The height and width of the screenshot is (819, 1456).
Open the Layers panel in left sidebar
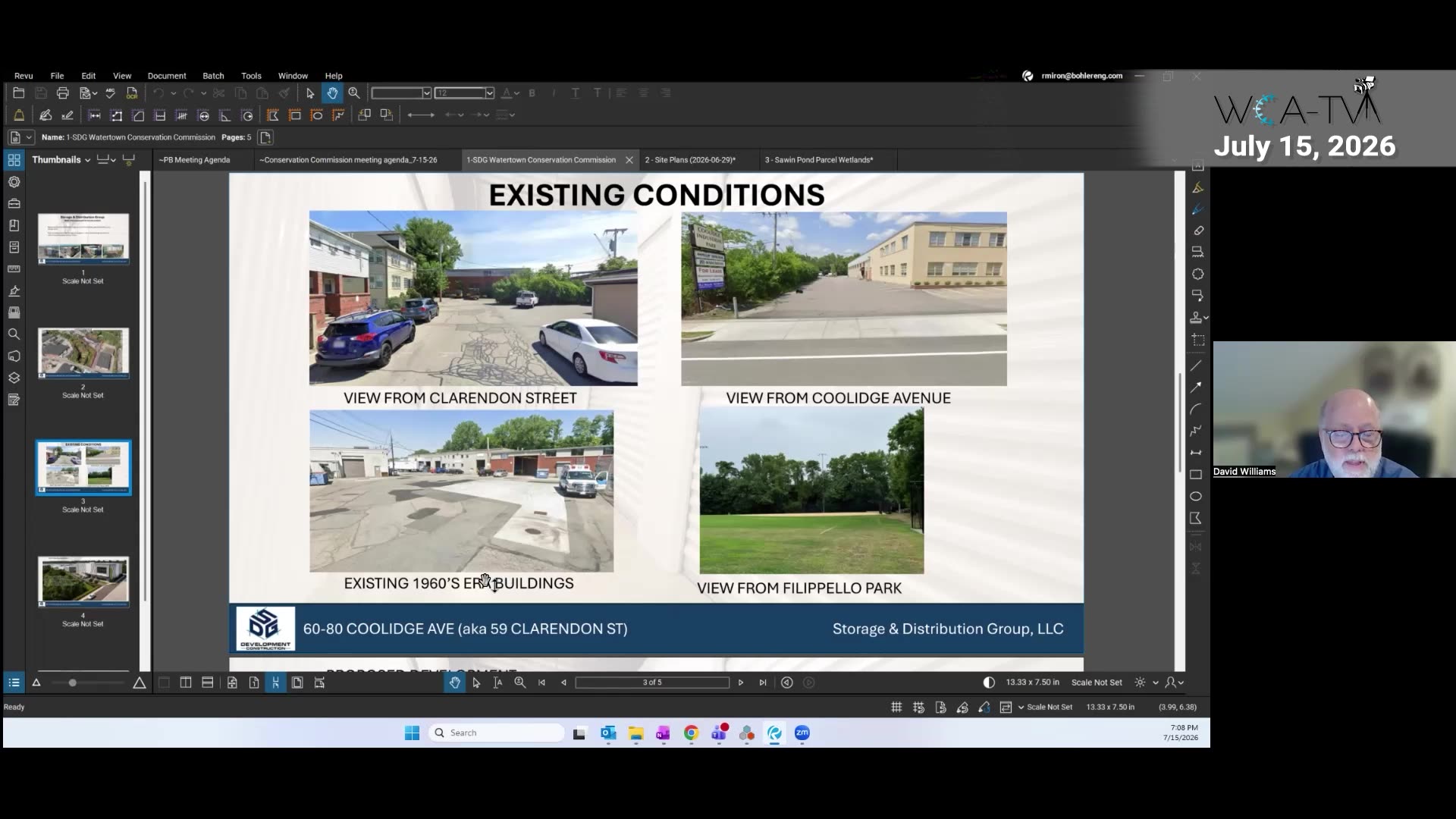coord(14,378)
